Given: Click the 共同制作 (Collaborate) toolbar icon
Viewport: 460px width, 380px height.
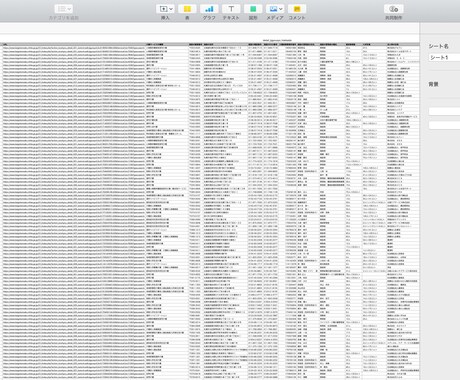Looking at the screenshot, I should click(x=394, y=9).
